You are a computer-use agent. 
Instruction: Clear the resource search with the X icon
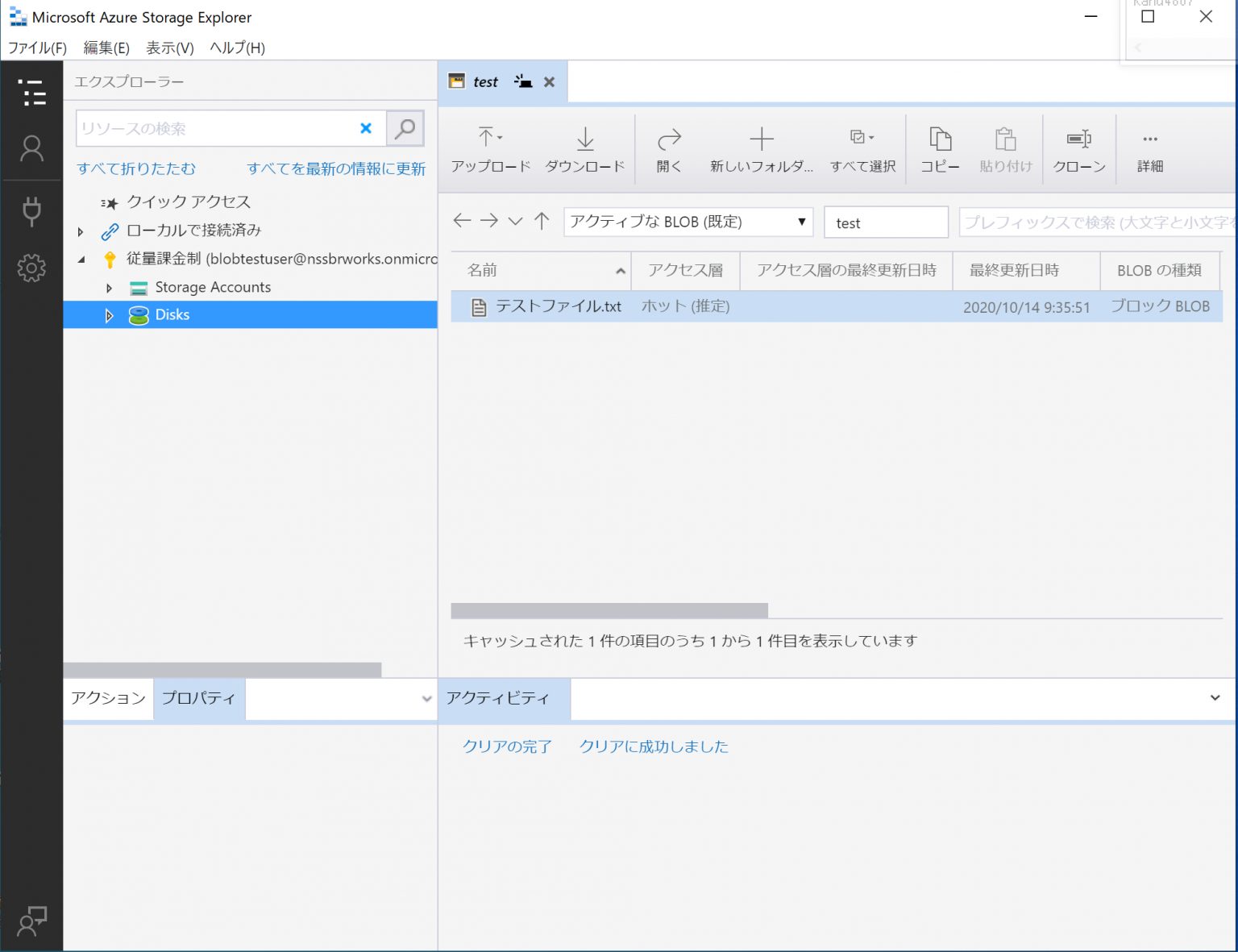(366, 128)
